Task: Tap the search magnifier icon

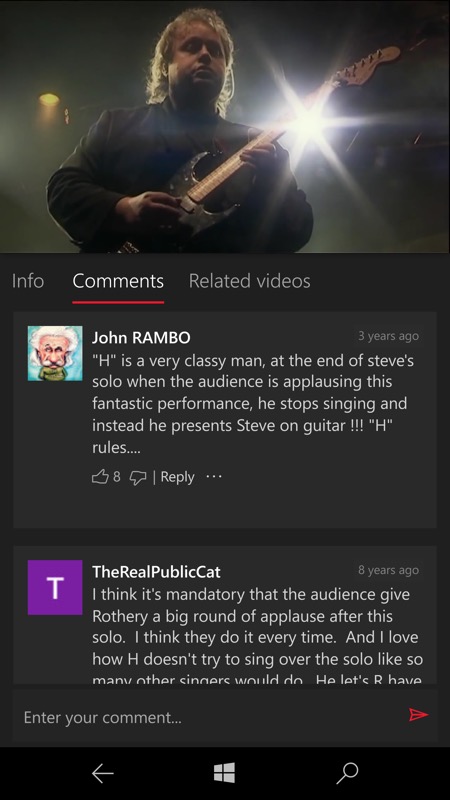Action: tap(347, 773)
